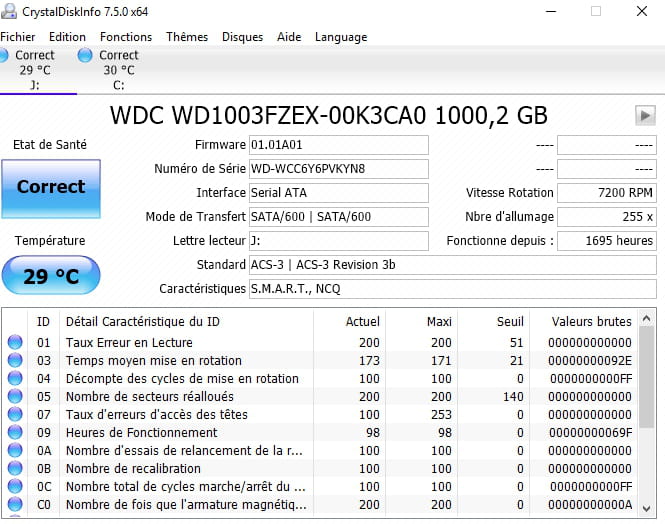Open the Fichier menu

pos(18,37)
